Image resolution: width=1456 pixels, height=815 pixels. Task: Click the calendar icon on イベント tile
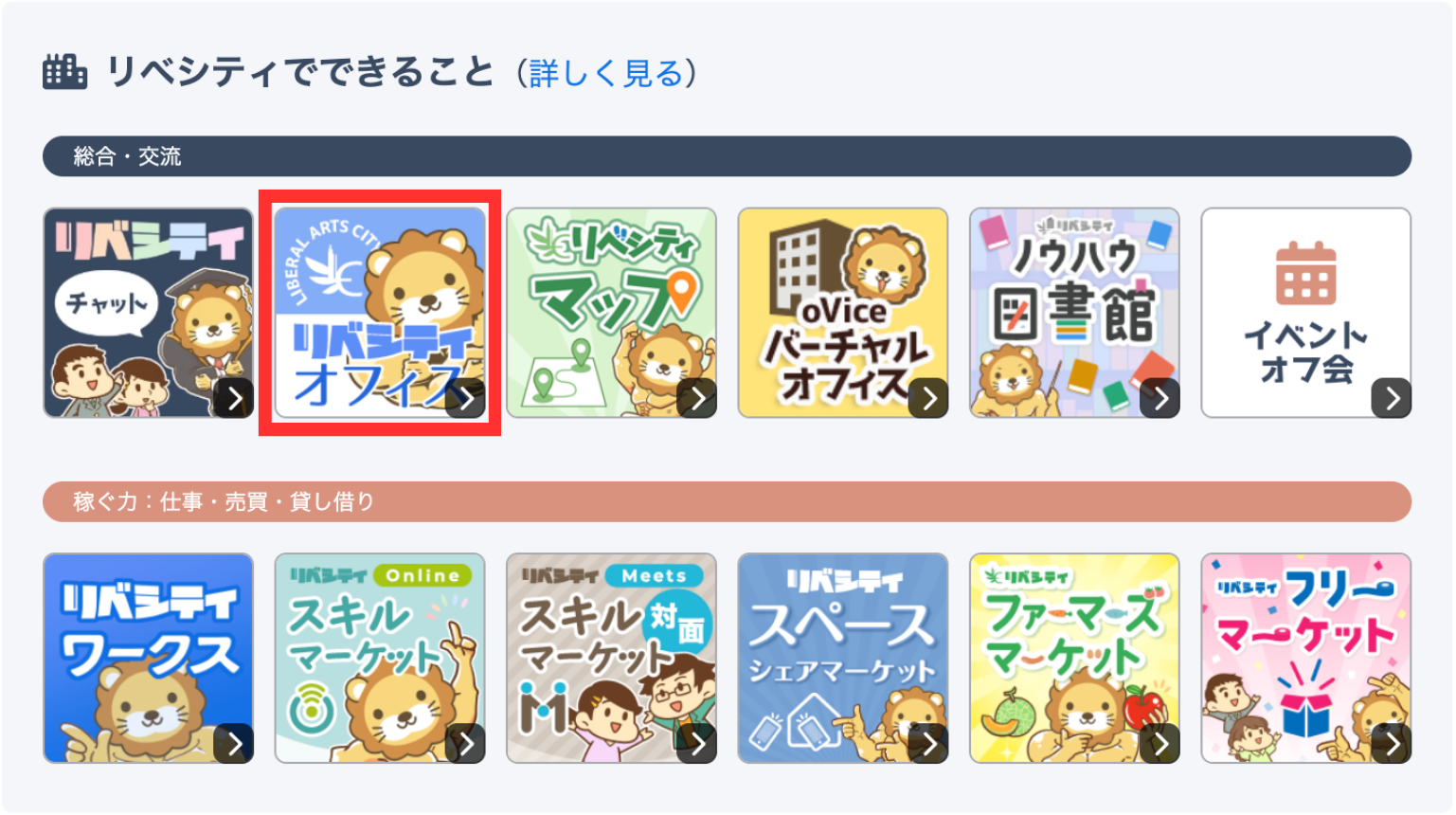[1305, 273]
